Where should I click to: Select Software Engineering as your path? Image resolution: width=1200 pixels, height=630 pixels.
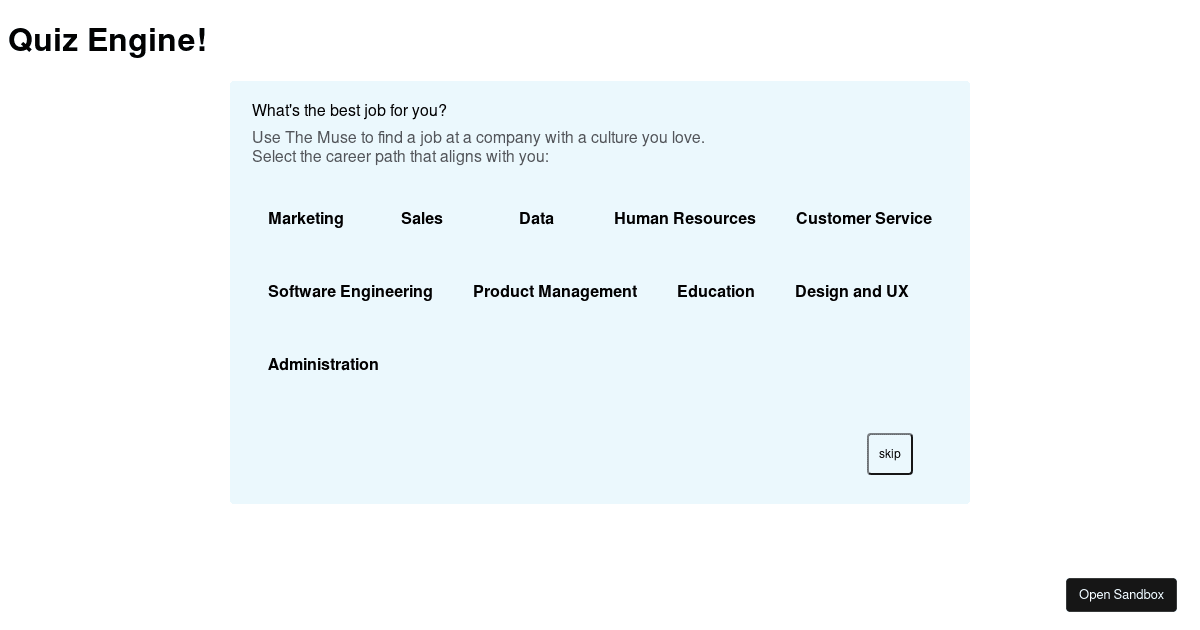[350, 292]
